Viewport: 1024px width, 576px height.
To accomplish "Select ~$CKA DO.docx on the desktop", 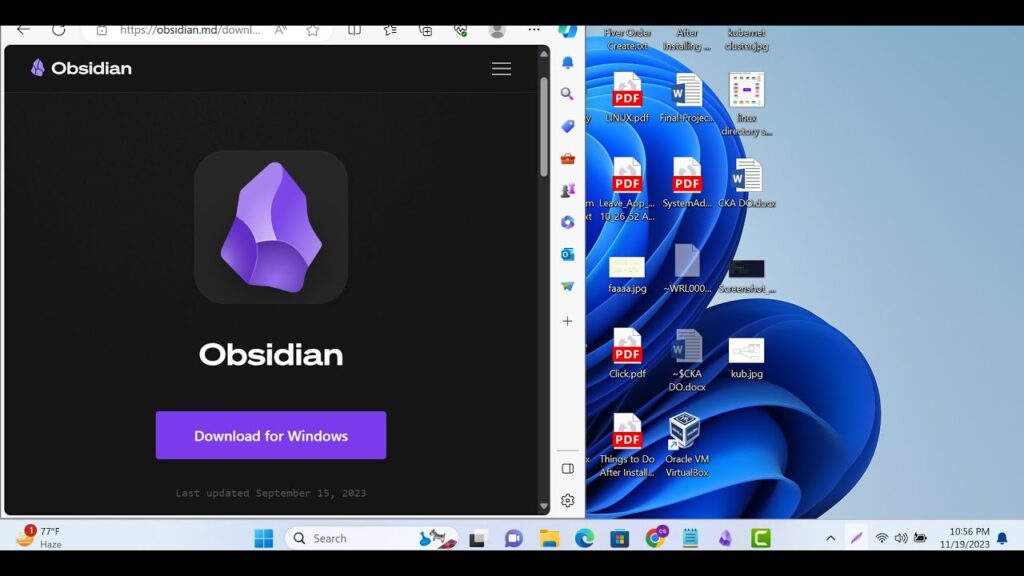I will (x=686, y=360).
